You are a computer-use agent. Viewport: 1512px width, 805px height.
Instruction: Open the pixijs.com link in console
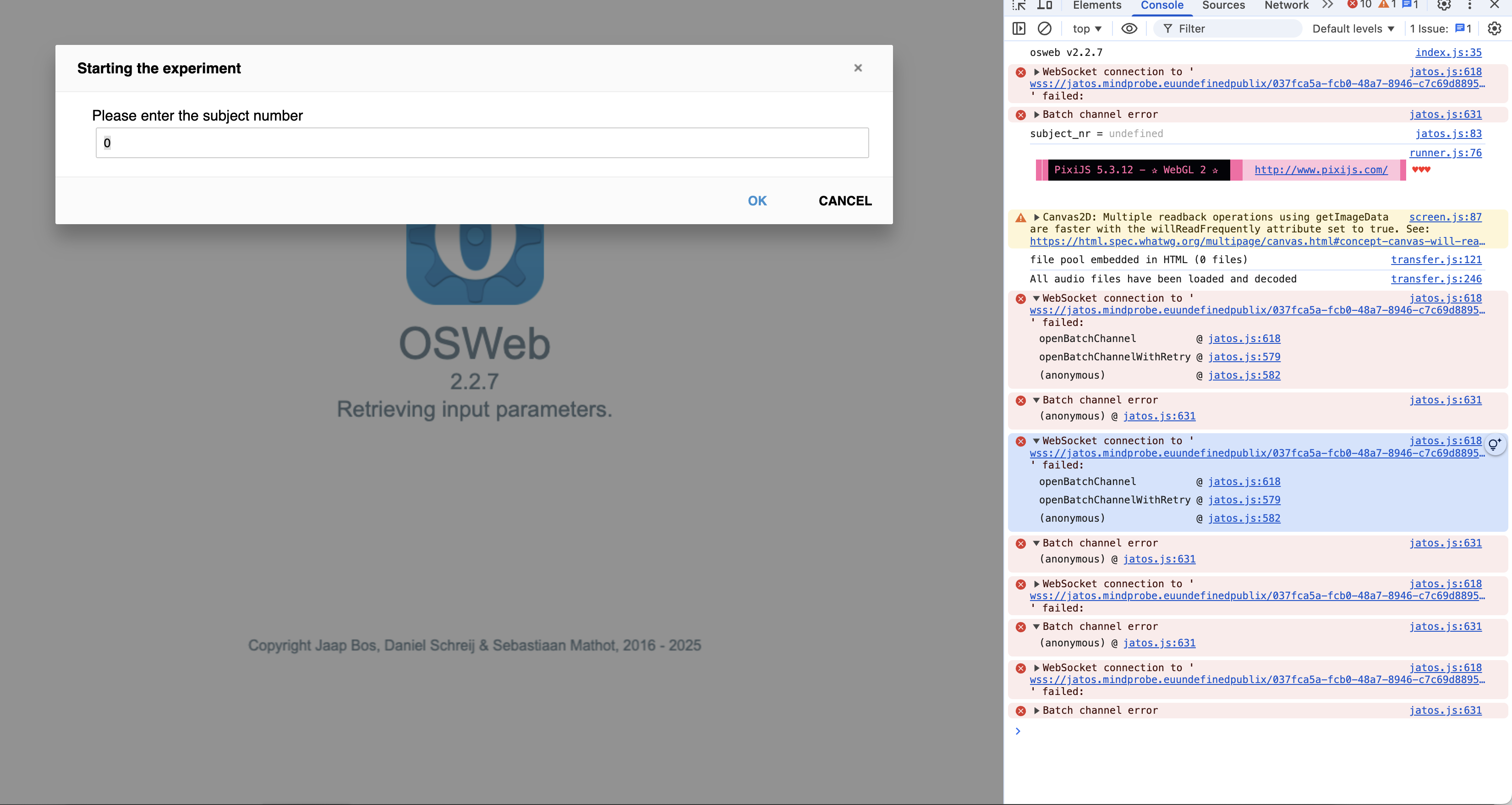(1320, 170)
